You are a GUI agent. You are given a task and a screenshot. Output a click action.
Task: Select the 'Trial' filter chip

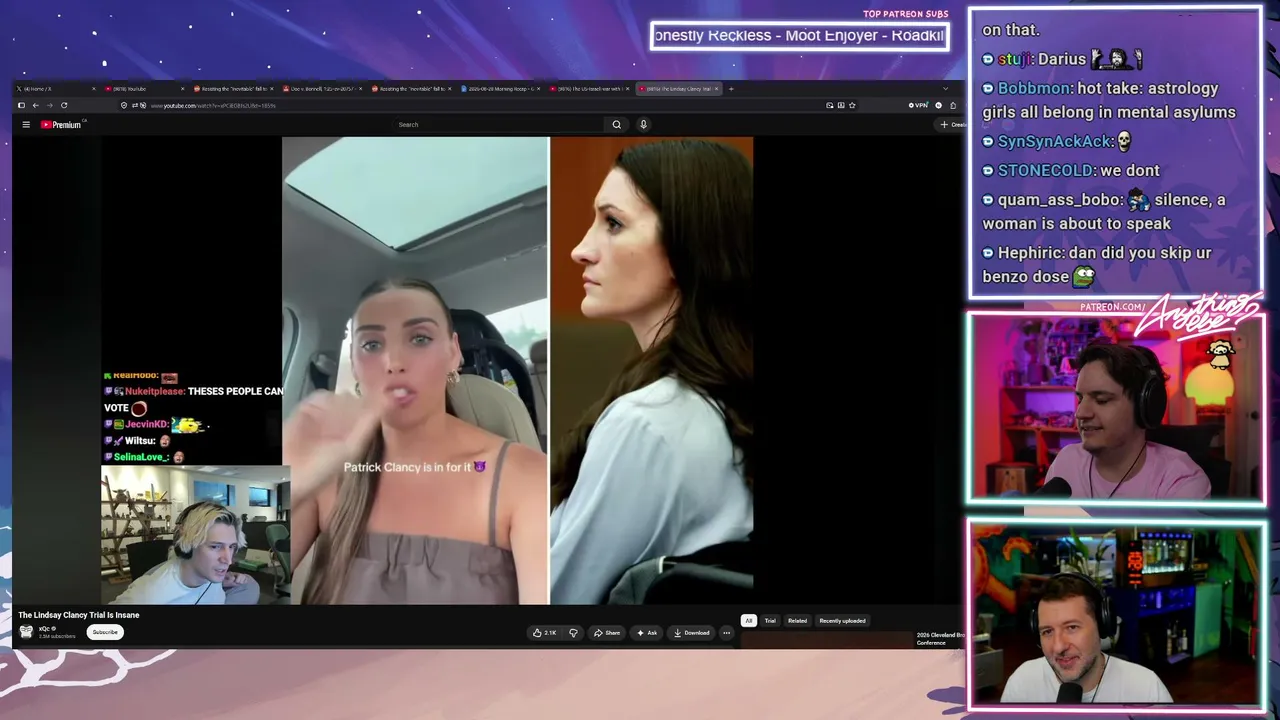pyautogui.click(x=770, y=621)
